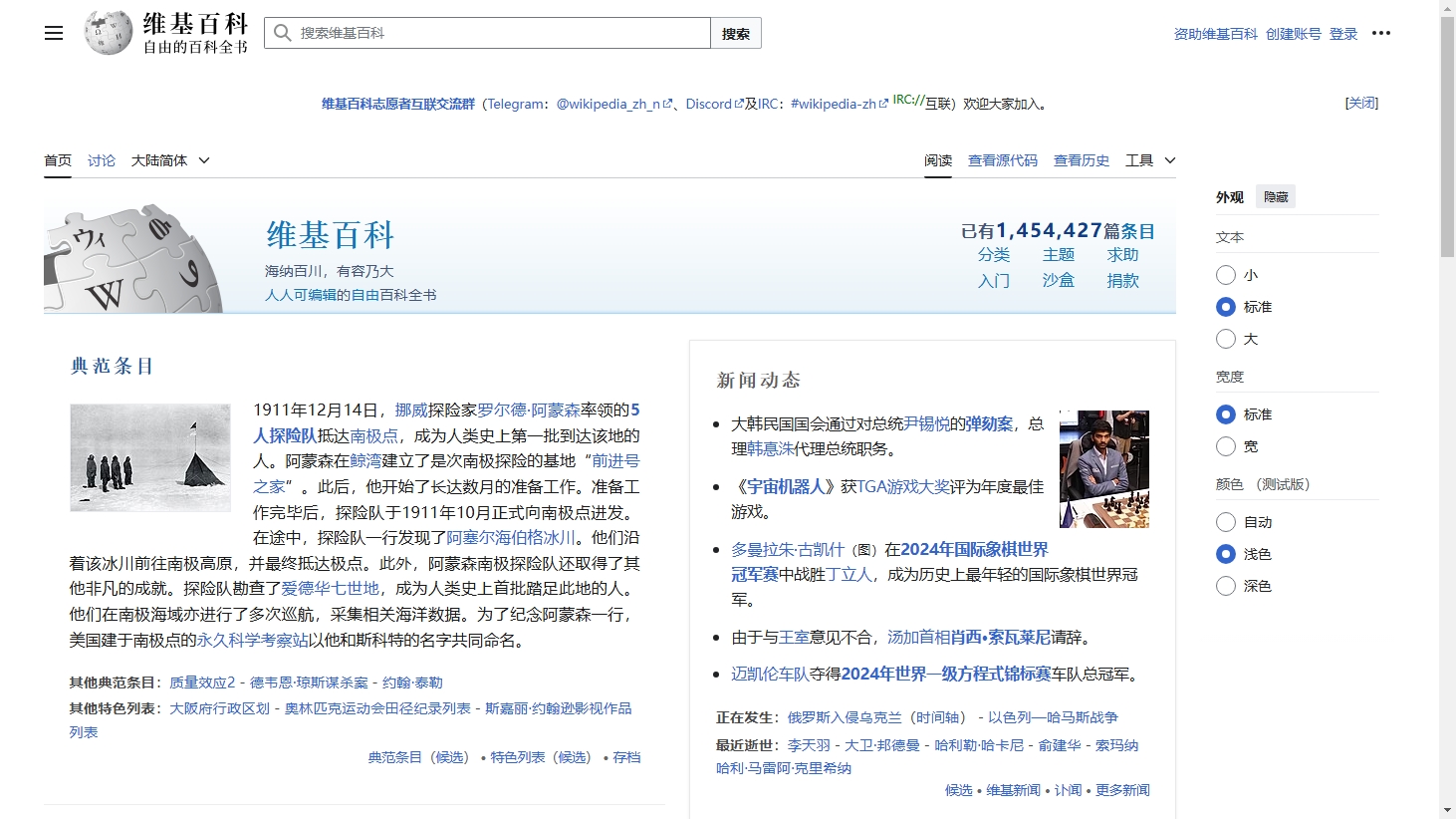
Task: Click the 登录 login link
Action: 1343,34
